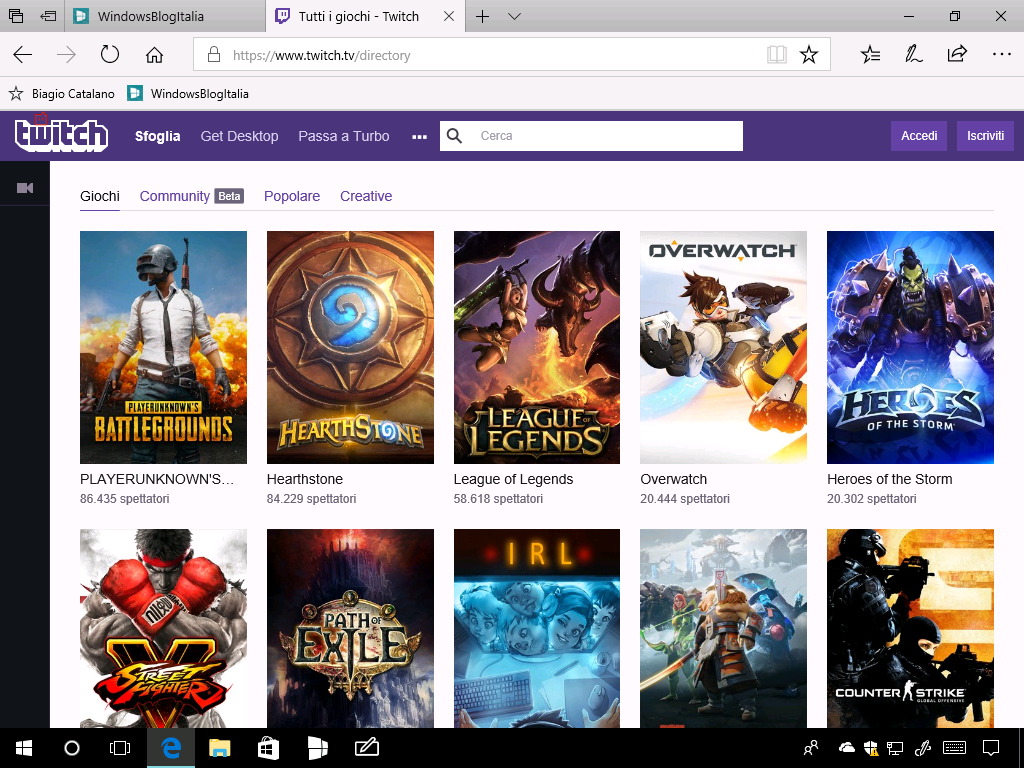The width and height of the screenshot is (1024, 768).
Task: Open Hearthstone cover art
Action: pos(350,347)
